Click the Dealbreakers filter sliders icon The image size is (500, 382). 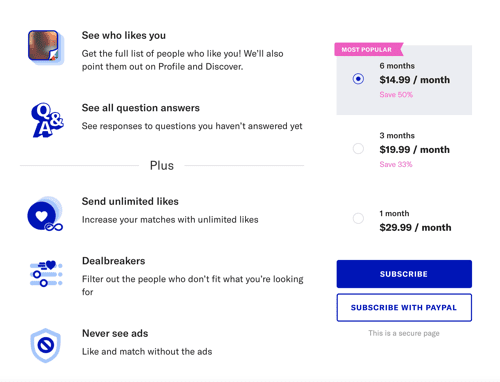point(46,274)
